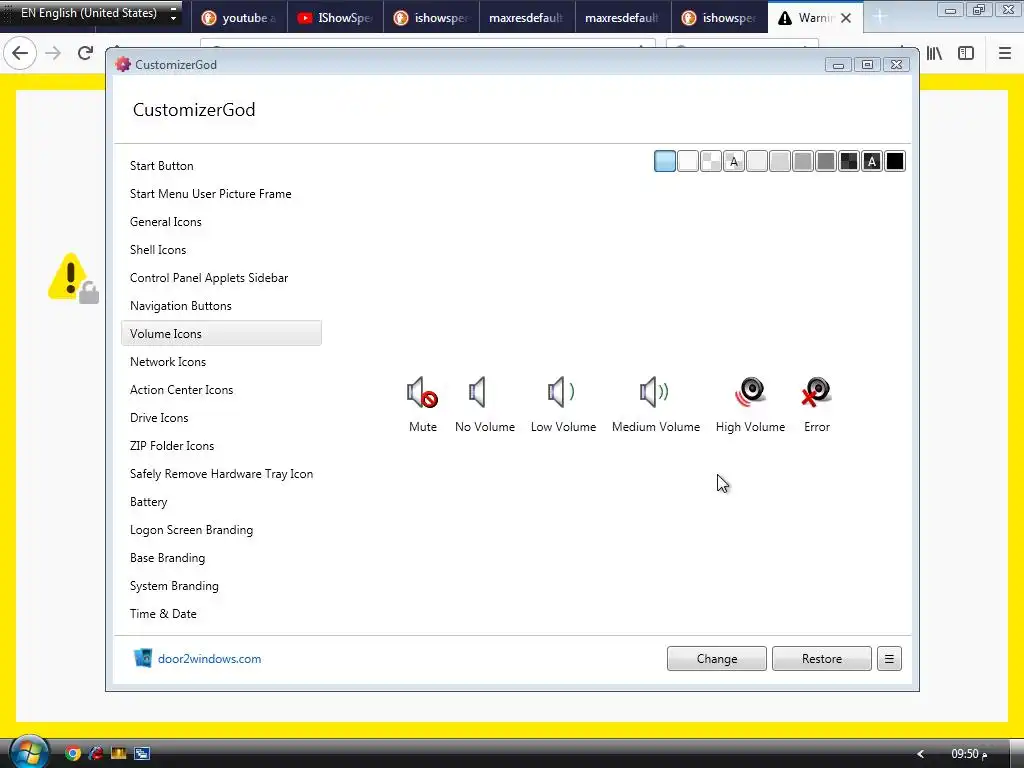Switch to the IShowSpeed YouTube tab
Viewport: 1024px width, 768px height.
coord(334,18)
